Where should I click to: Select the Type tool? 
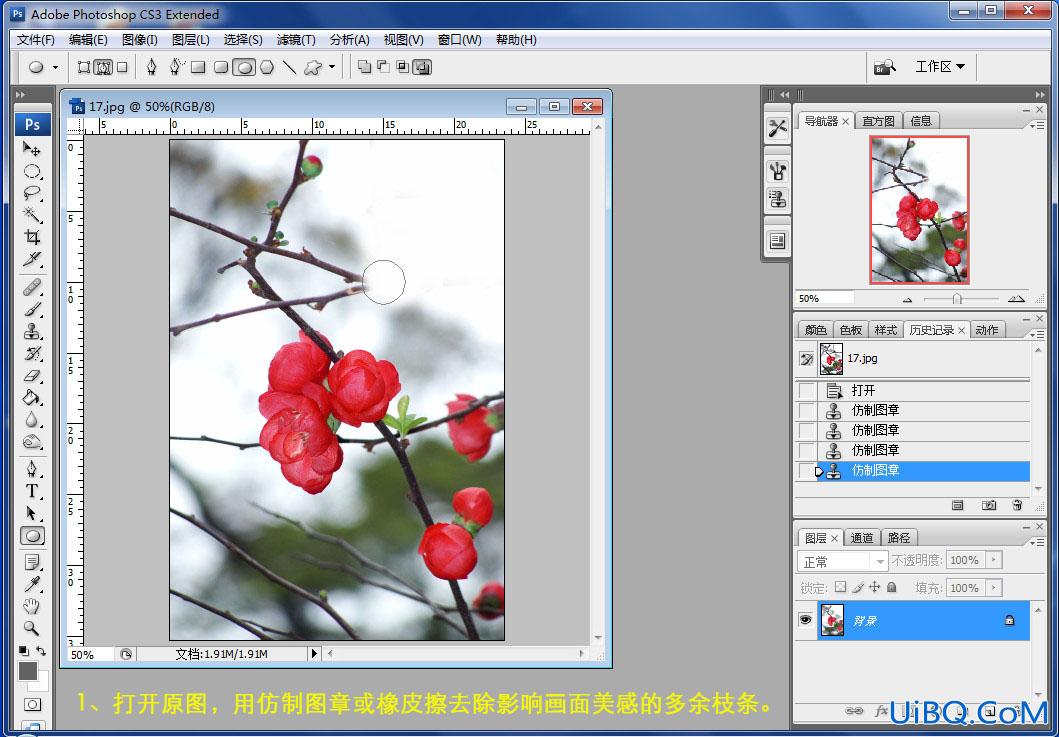[x=32, y=491]
